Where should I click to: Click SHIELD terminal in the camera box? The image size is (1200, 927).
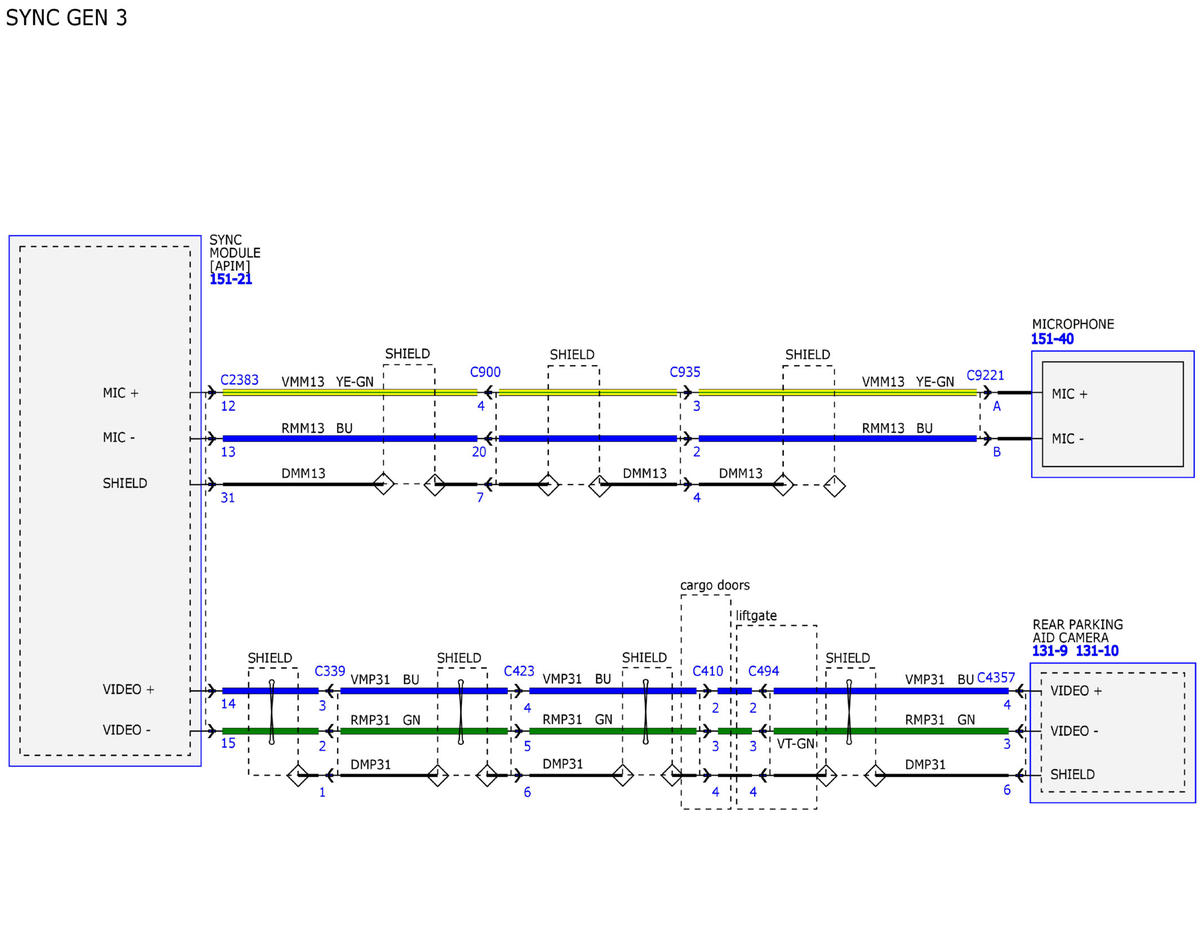pyautogui.click(x=1073, y=774)
